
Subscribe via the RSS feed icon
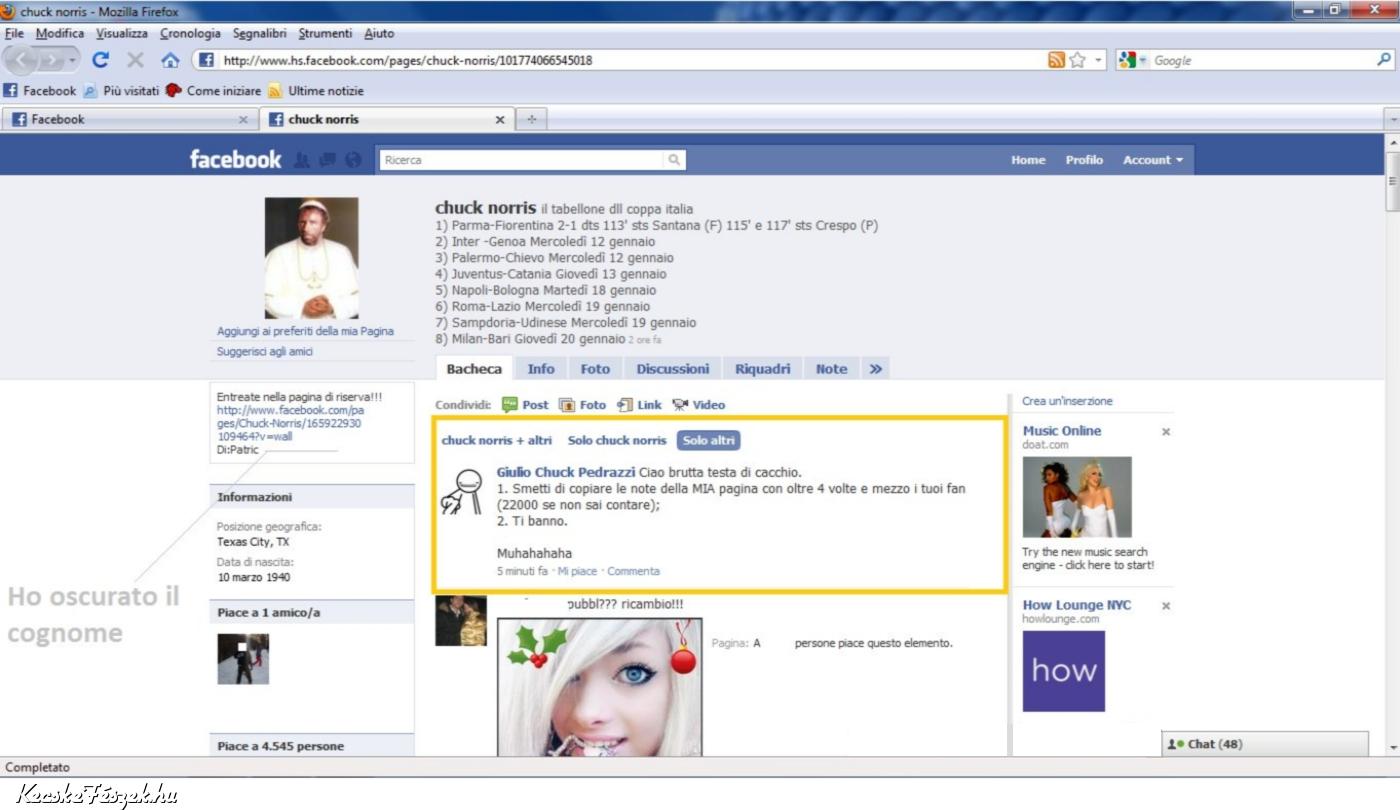(1056, 60)
